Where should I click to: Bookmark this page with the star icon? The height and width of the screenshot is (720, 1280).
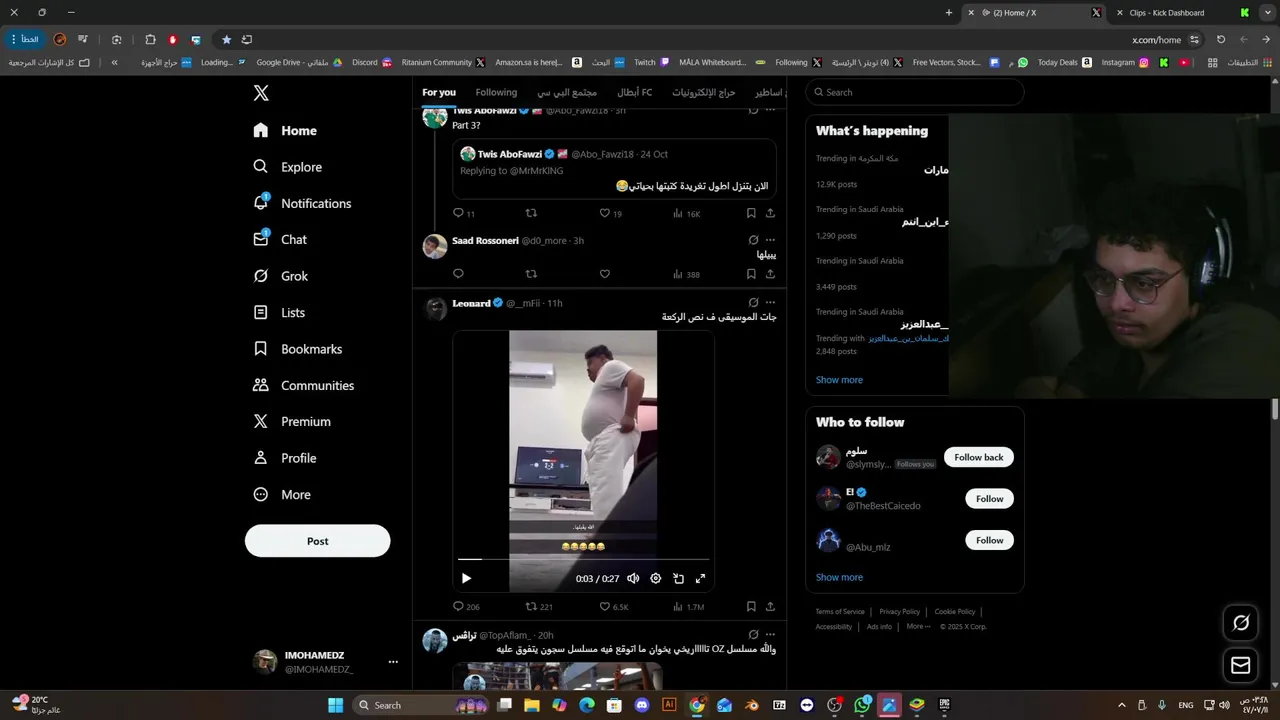click(x=227, y=40)
